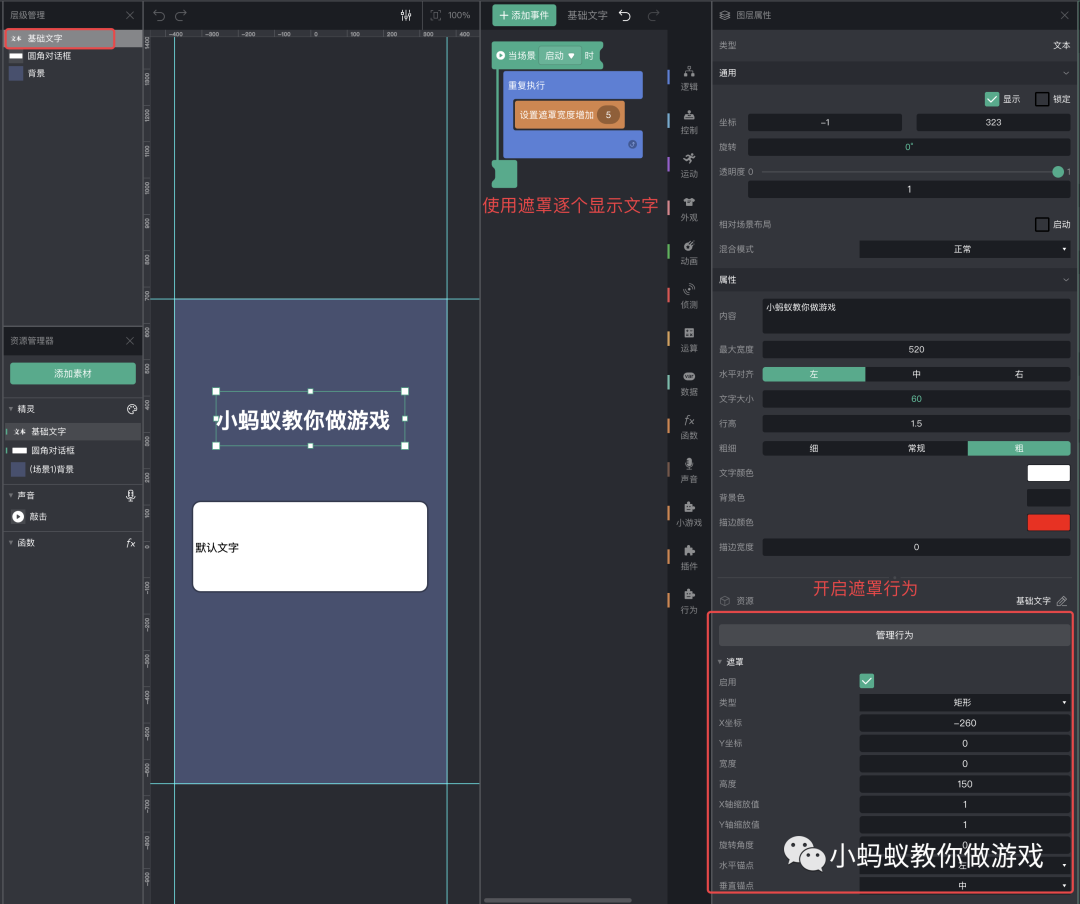The height and width of the screenshot is (904, 1080).
Task: Set font weight to 粗
Action: click(1019, 449)
